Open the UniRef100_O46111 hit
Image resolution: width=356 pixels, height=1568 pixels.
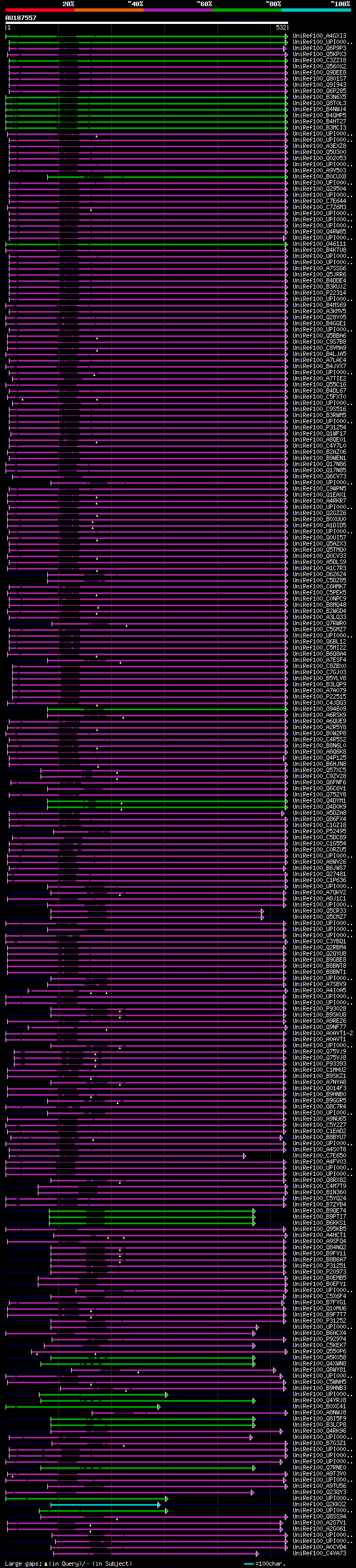(x=319, y=244)
